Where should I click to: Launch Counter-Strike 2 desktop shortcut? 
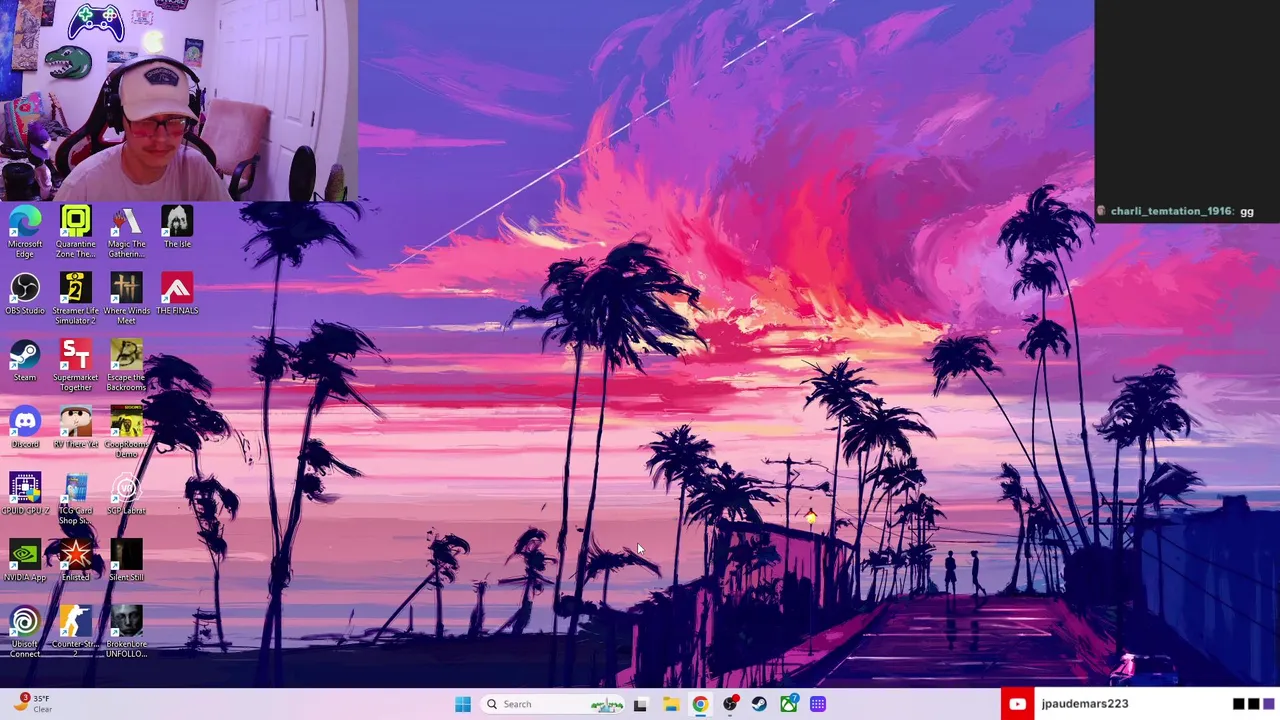point(75,632)
